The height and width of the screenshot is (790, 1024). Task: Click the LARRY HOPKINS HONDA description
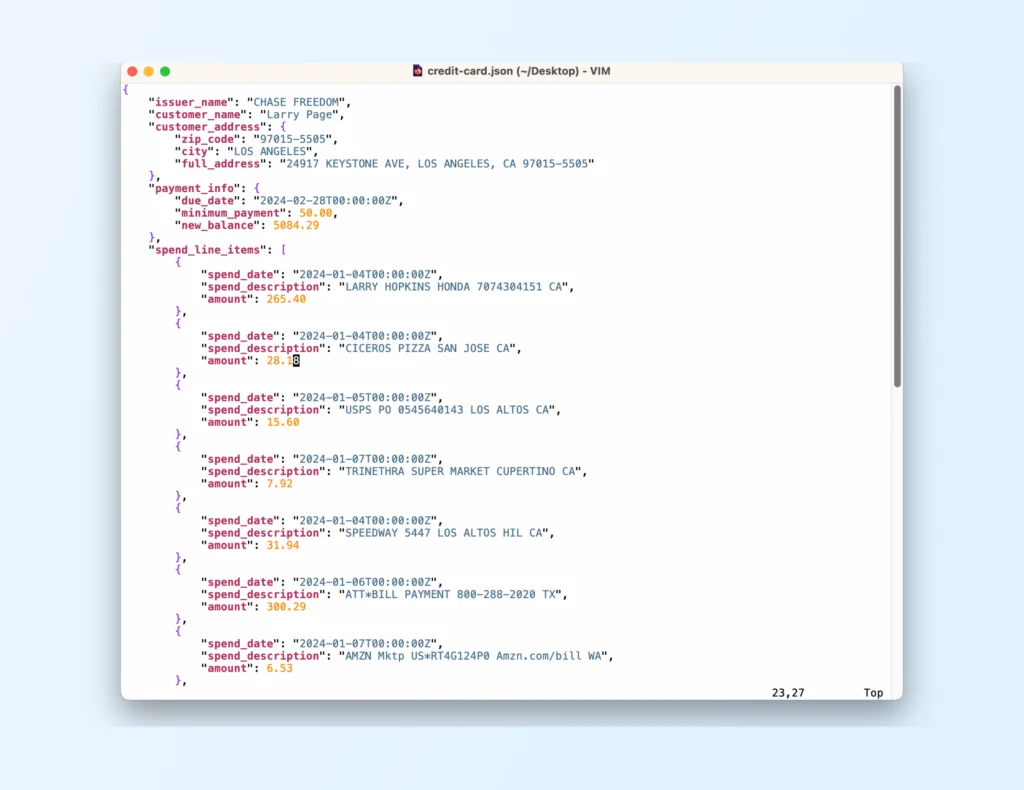click(x=457, y=287)
